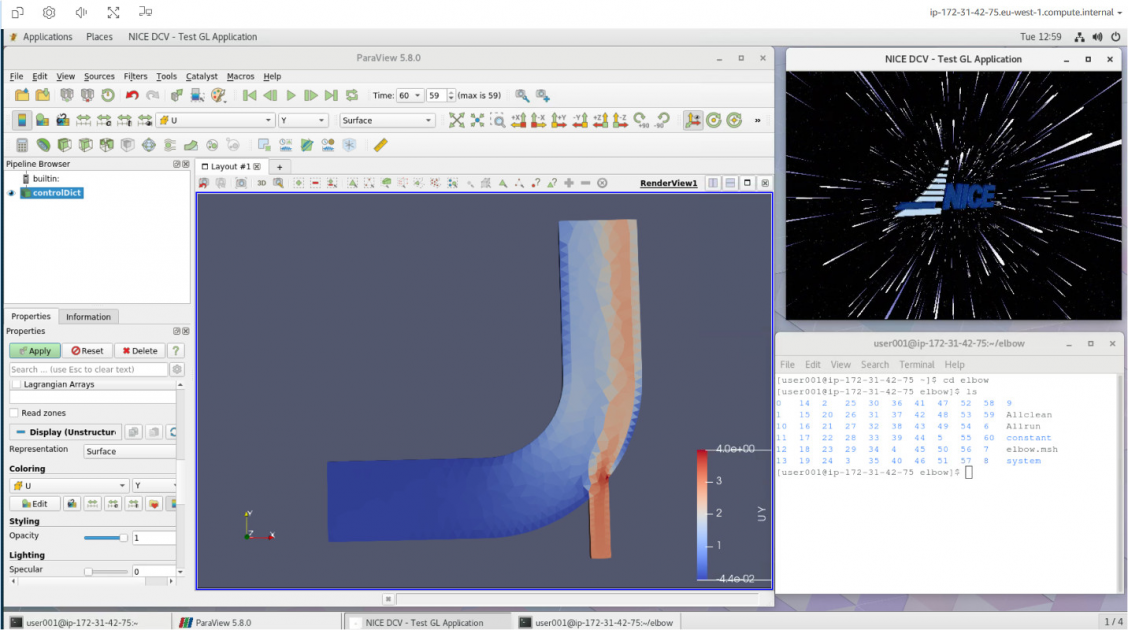Switch to the Information tab
The image size is (1128, 630).
88,316
